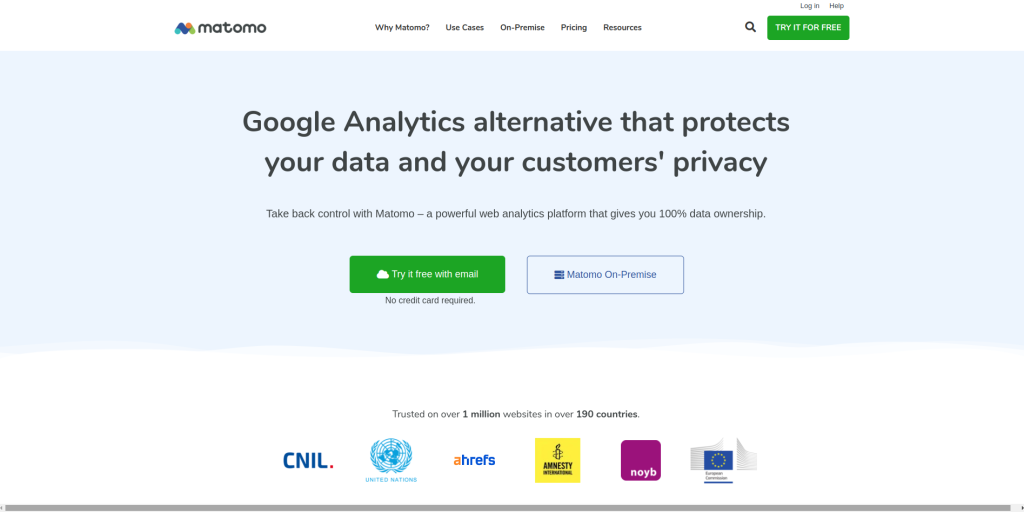Open search with the magnifying glass icon
The height and width of the screenshot is (512, 1024).
[x=750, y=27]
